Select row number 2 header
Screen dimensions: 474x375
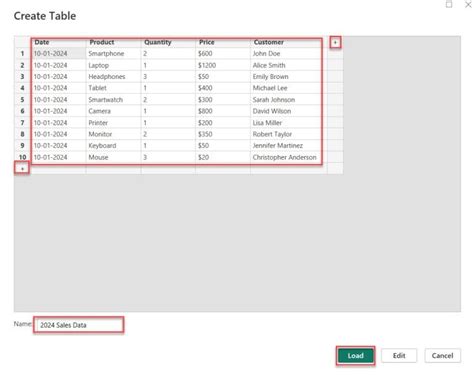point(22,65)
